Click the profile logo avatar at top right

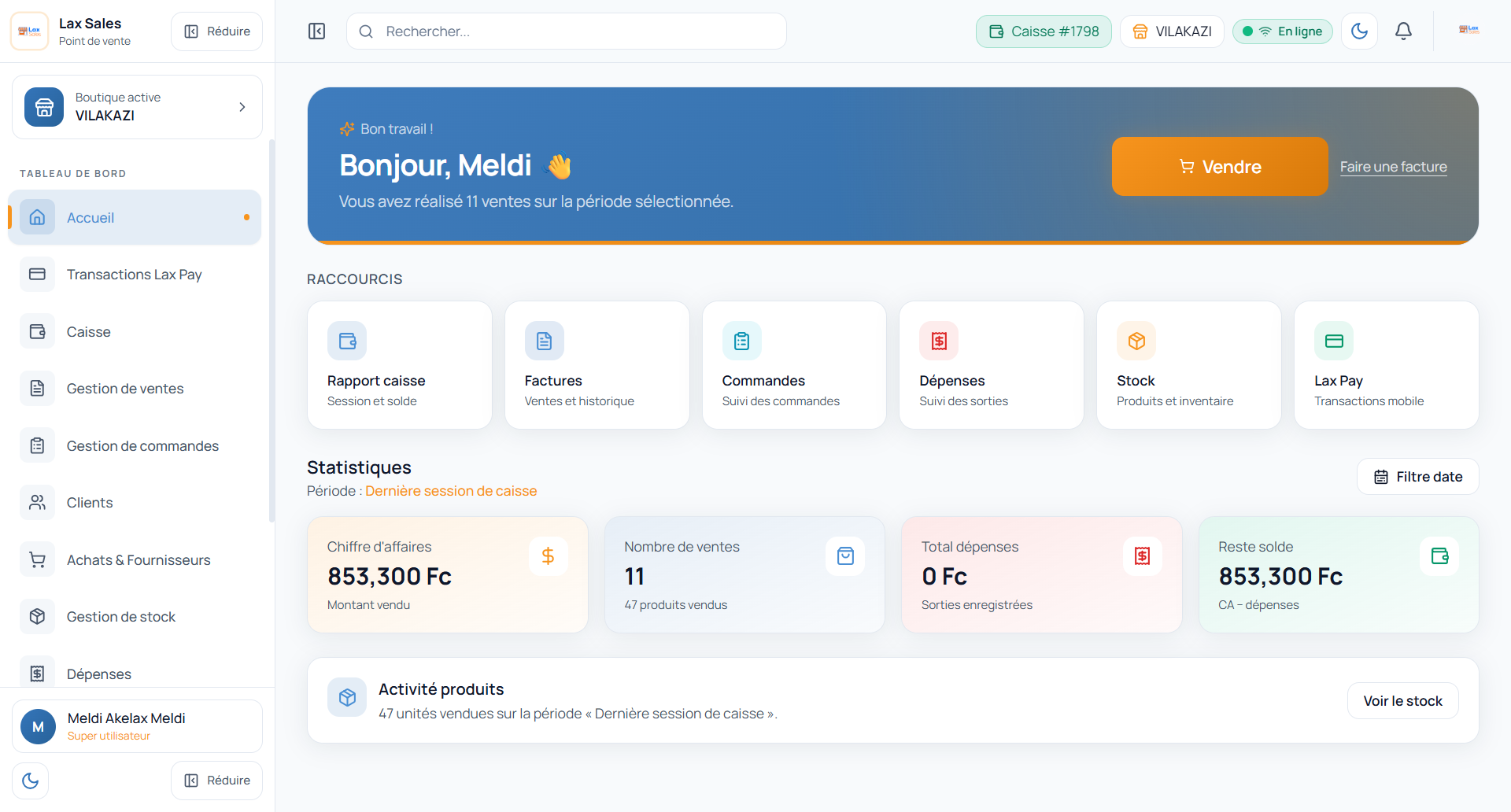[x=1469, y=30]
